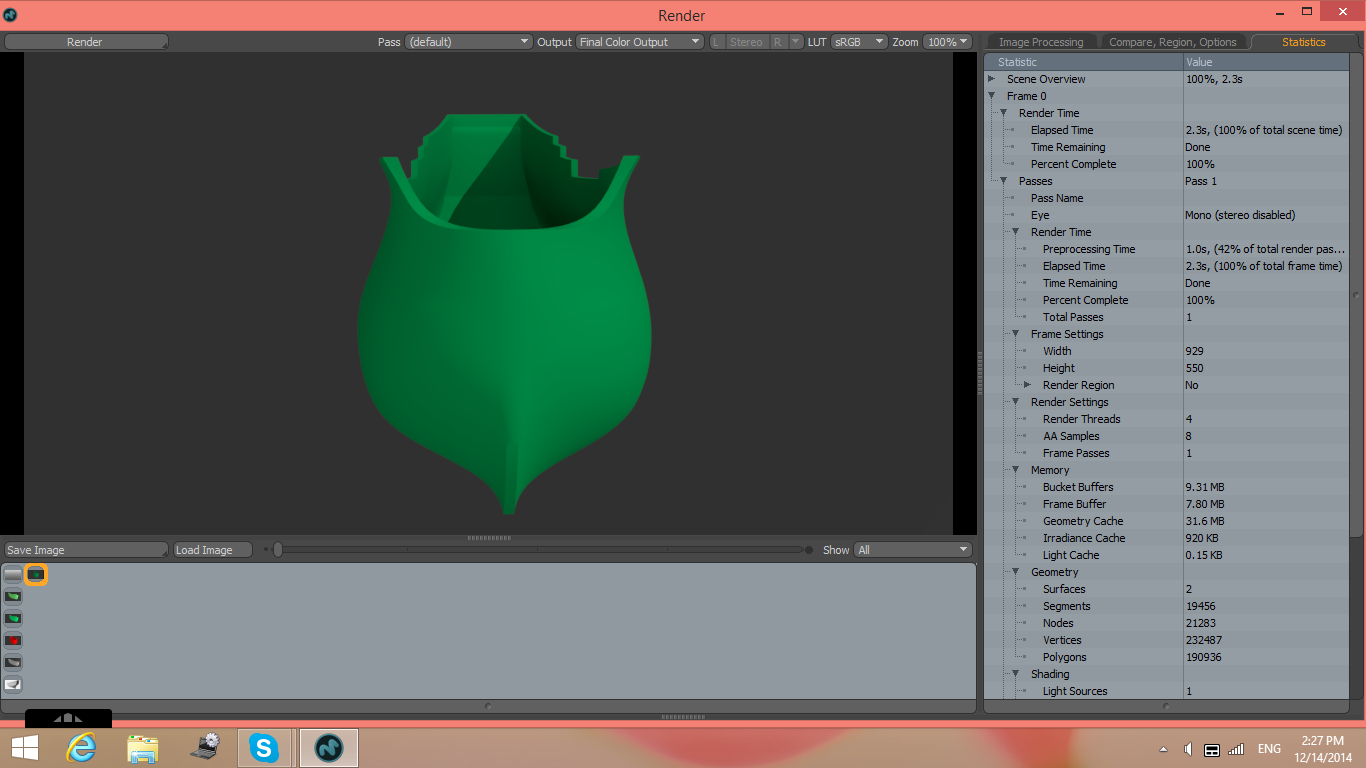Collapse the Passes section
Screen dimensions: 1366x768
[1004, 181]
